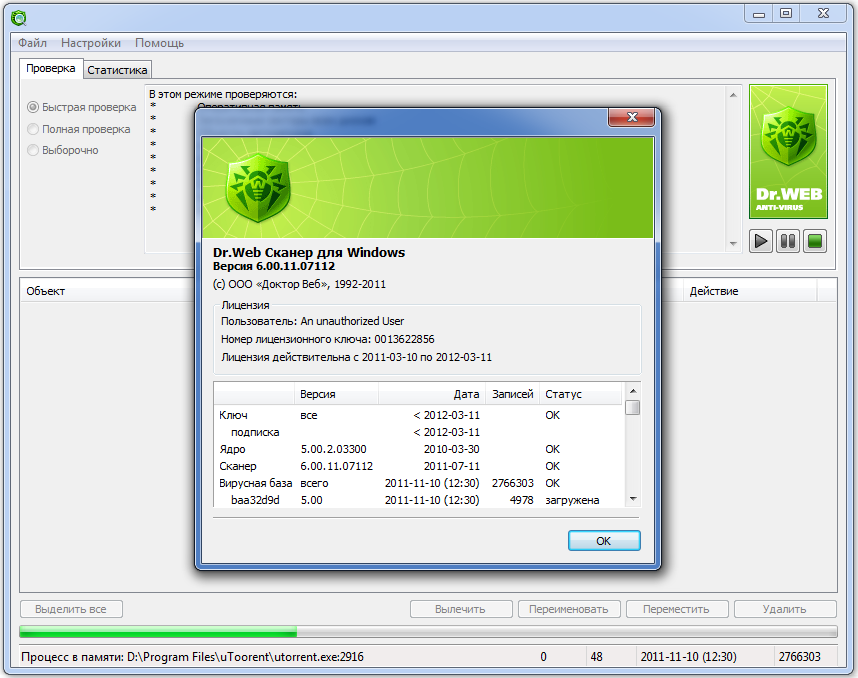This screenshot has height=678, width=858.
Task: Select the Вирусная база row in components list
Action: [420, 483]
